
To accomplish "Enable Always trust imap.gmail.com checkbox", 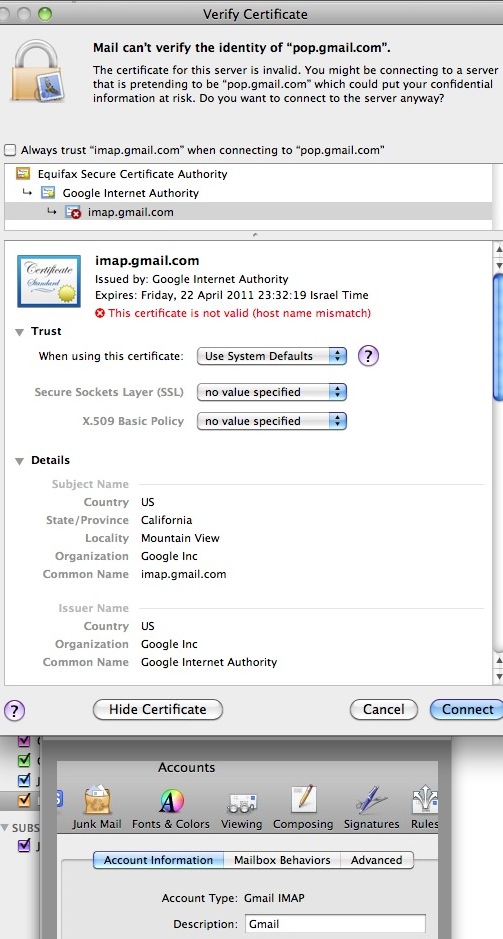I will pos(10,150).
